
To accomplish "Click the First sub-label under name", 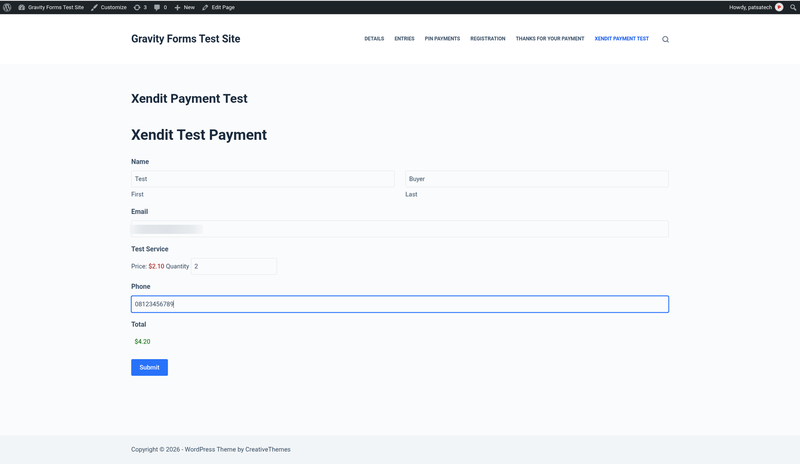I will pyautogui.click(x=137, y=194).
